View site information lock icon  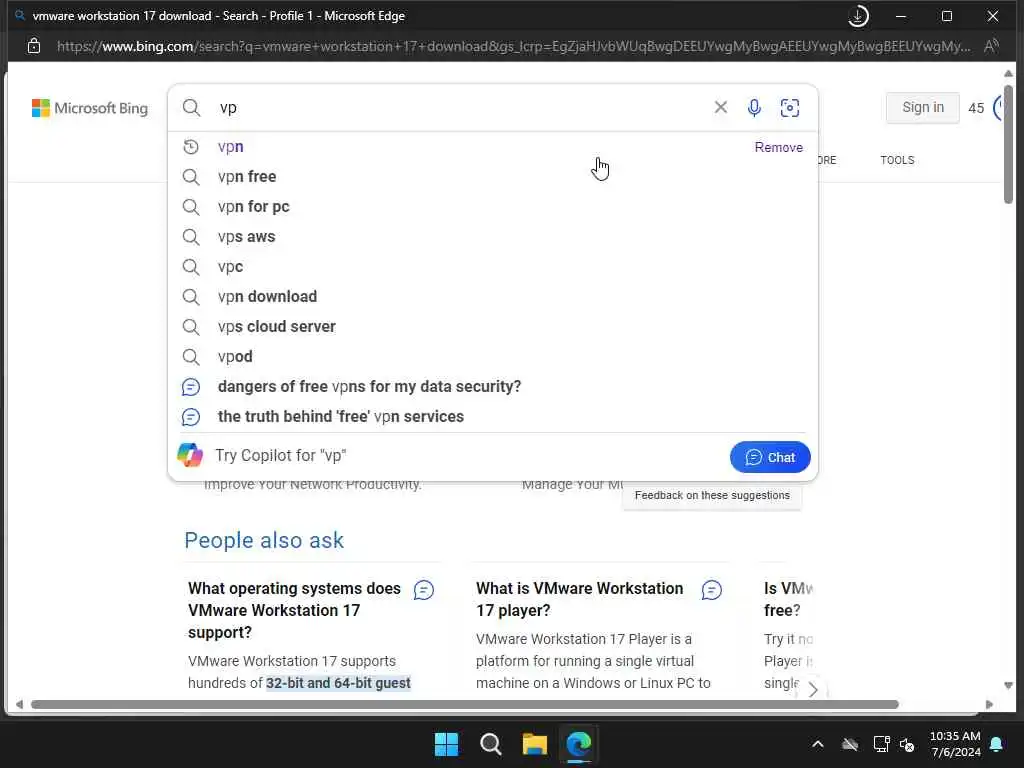(x=34, y=46)
